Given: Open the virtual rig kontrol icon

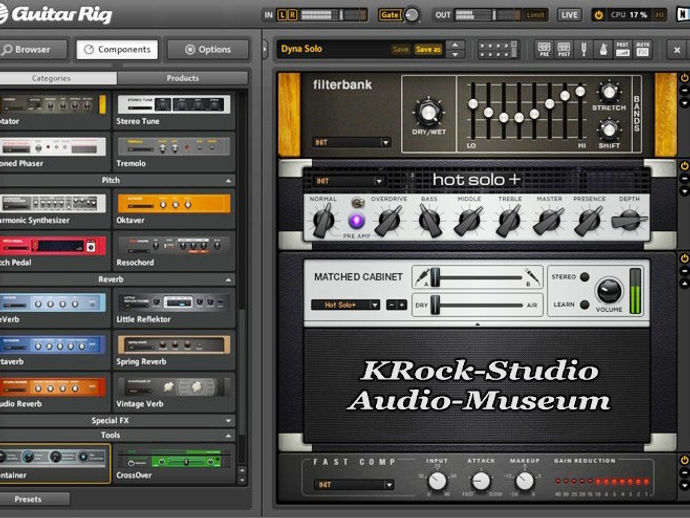Looking at the screenshot, I should pyautogui.click(x=499, y=49).
